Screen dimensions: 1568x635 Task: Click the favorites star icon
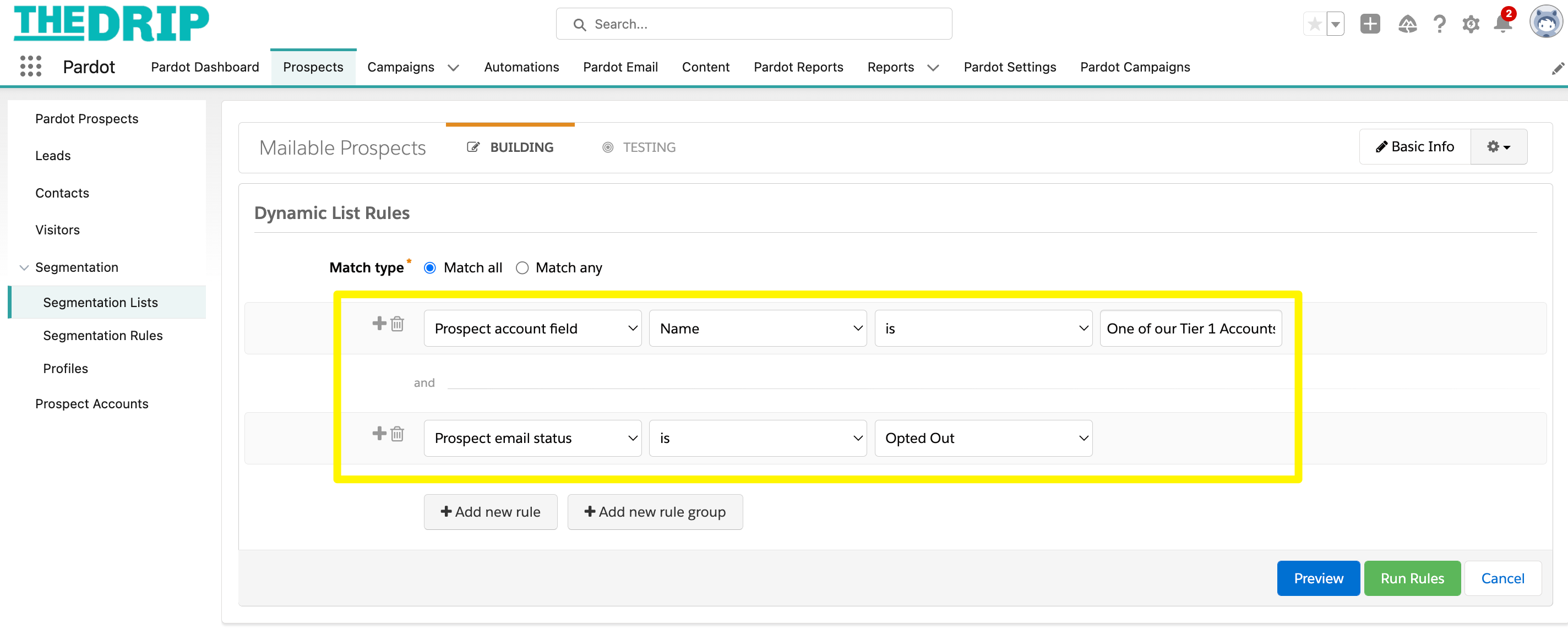1315,24
